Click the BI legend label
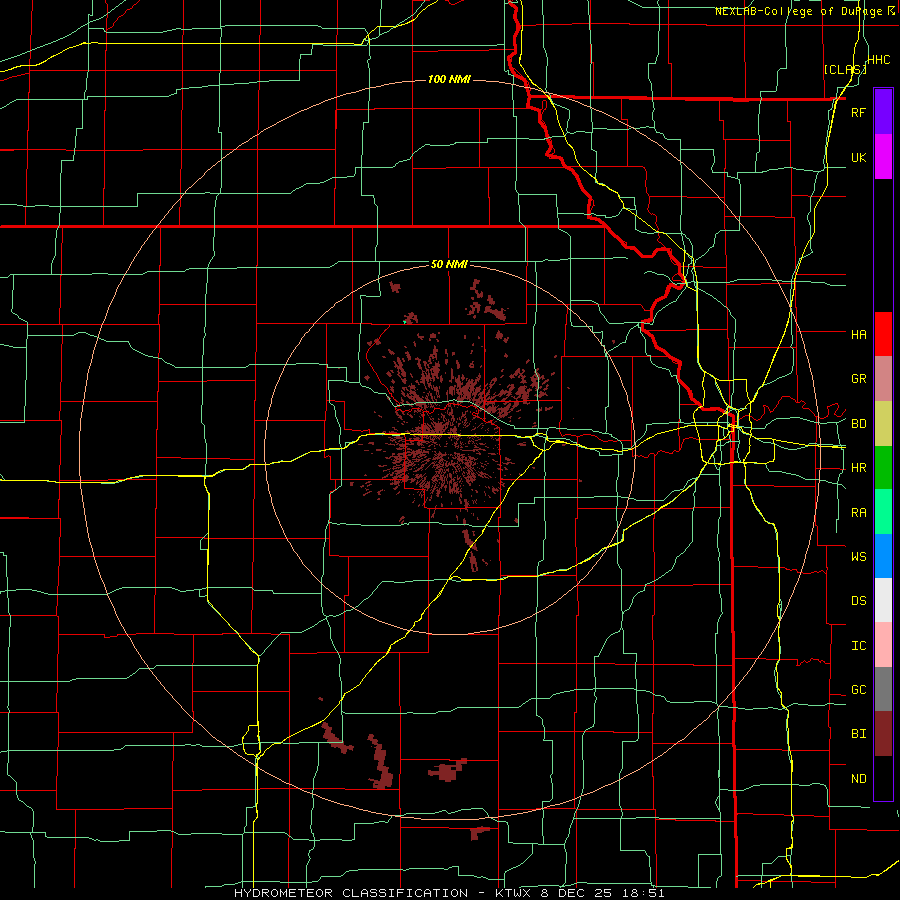 pos(858,734)
